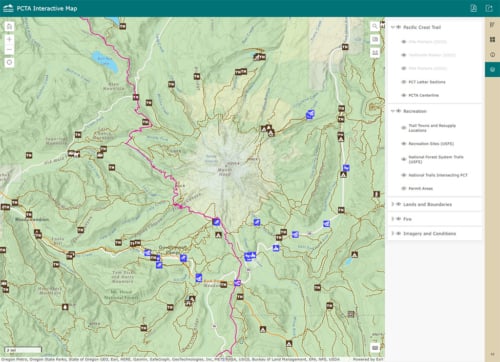
Task: Toggle visibility of PCT Letter Sections layer
Action: coord(404,82)
